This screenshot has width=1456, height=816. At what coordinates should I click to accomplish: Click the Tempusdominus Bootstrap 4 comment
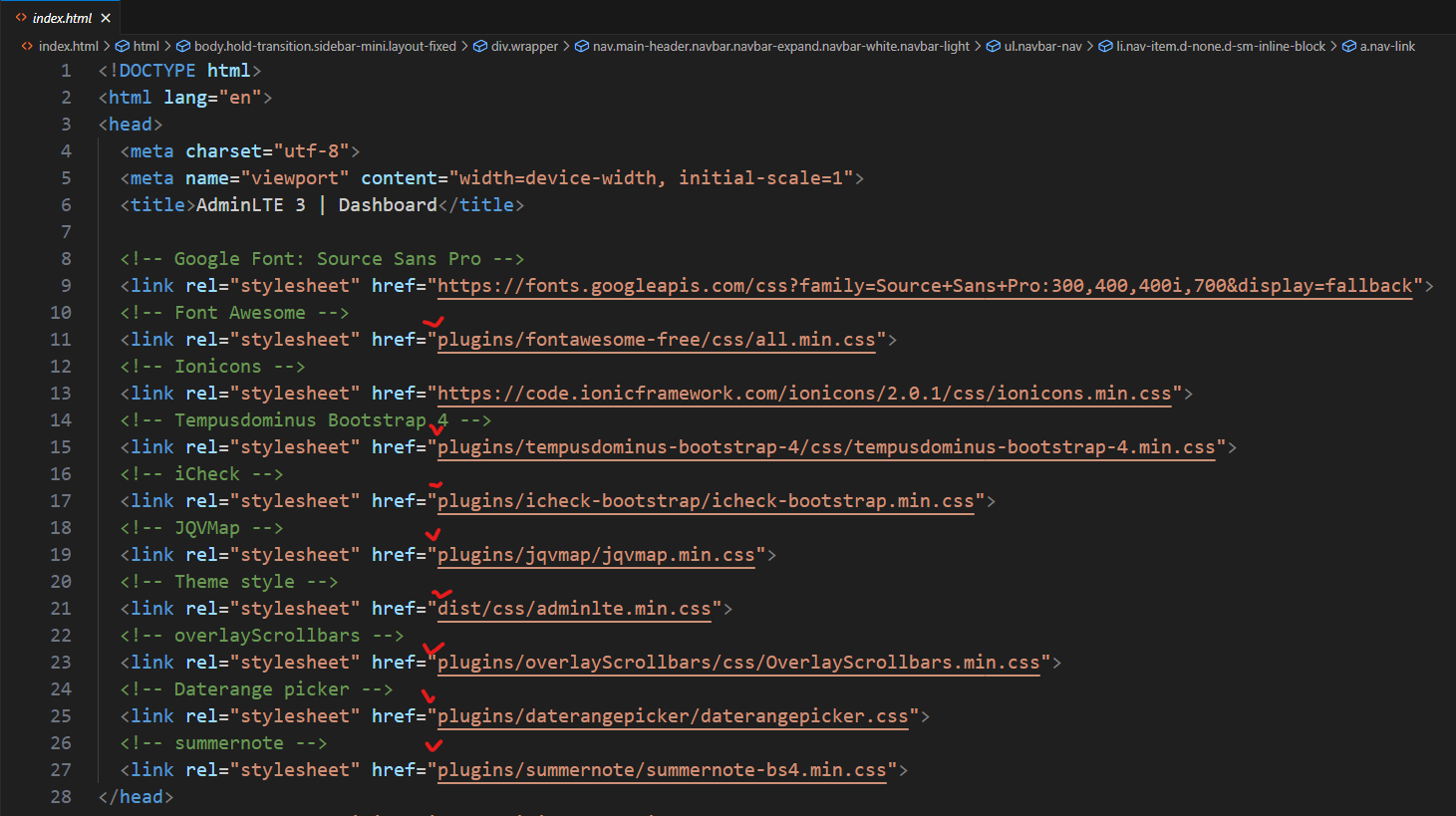306,420
